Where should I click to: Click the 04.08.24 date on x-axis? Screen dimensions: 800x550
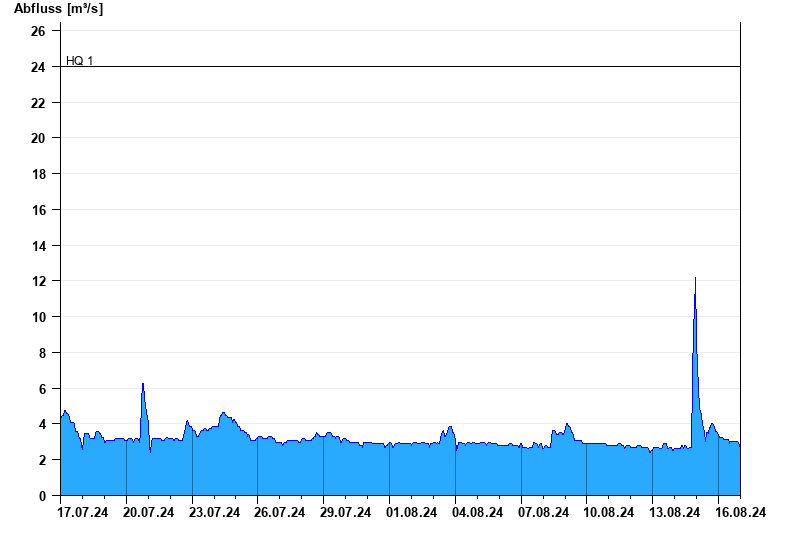click(x=478, y=513)
